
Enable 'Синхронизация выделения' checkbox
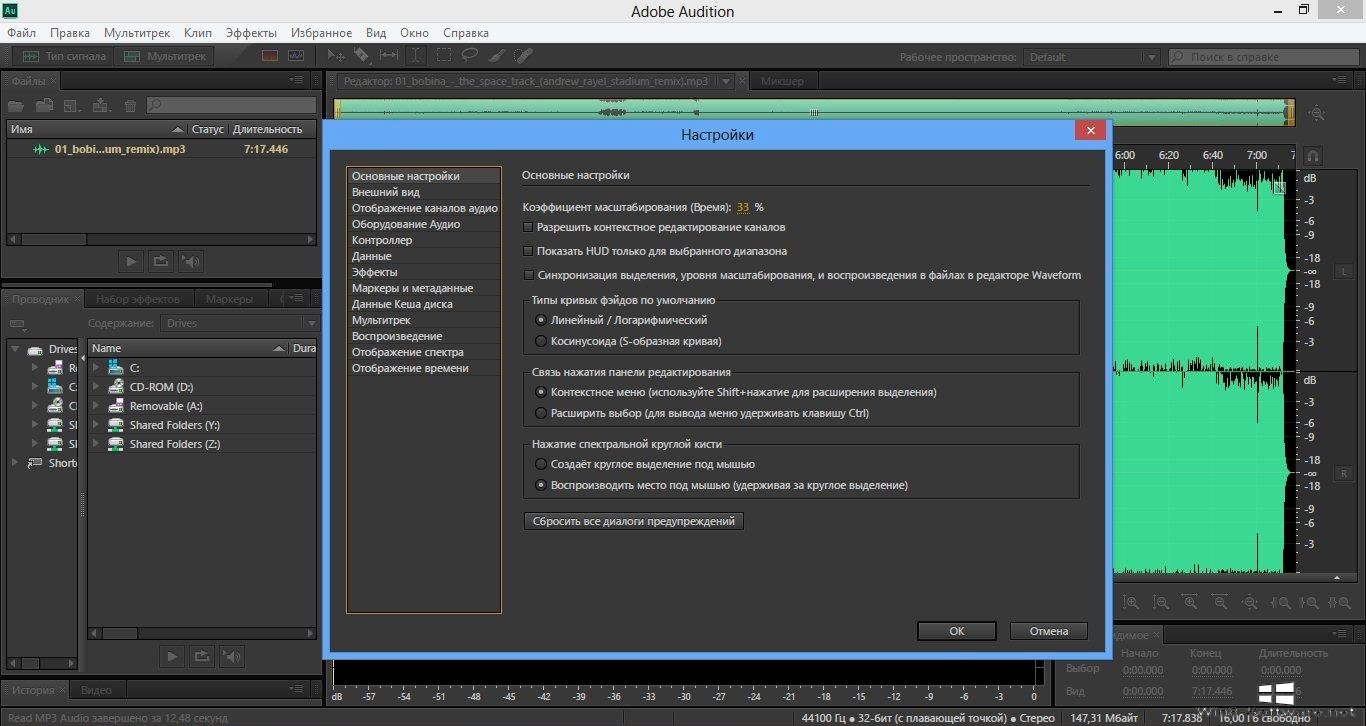[529, 275]
